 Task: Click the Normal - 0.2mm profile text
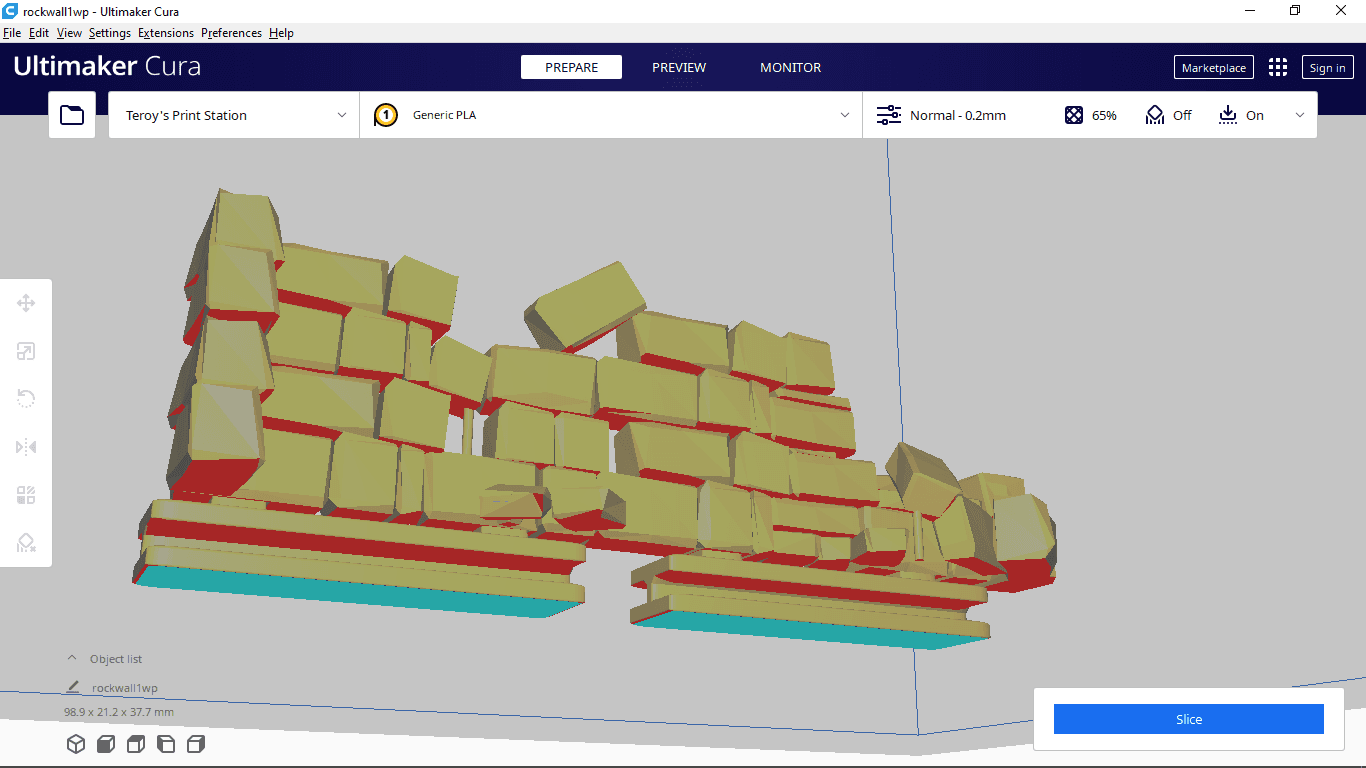958,115
